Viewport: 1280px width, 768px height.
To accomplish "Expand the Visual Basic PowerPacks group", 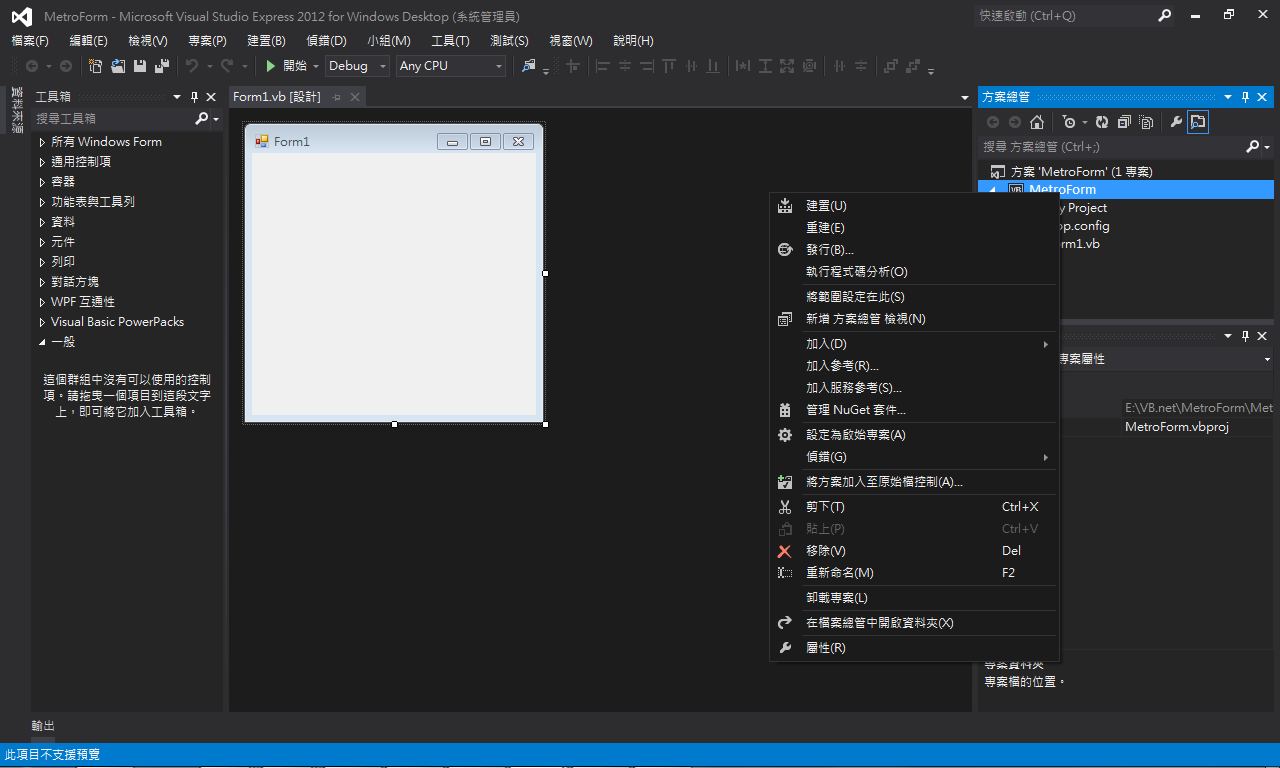I will pos(42,322).
